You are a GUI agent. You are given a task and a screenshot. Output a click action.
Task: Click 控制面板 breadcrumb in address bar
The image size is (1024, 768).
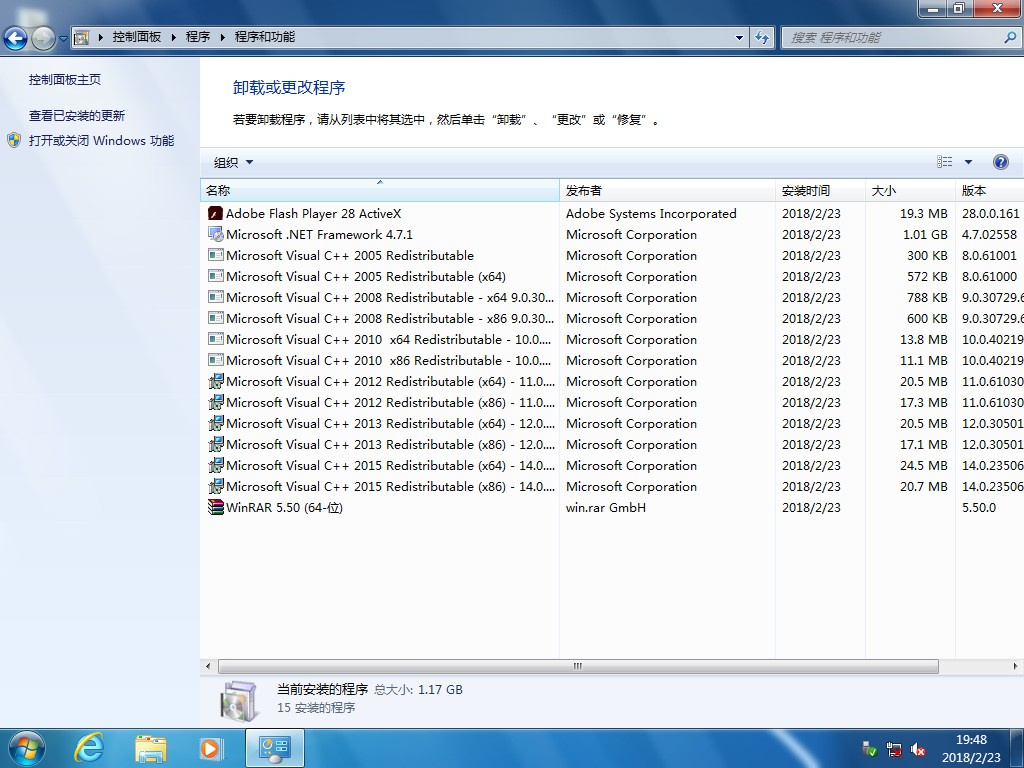point(136,37)
